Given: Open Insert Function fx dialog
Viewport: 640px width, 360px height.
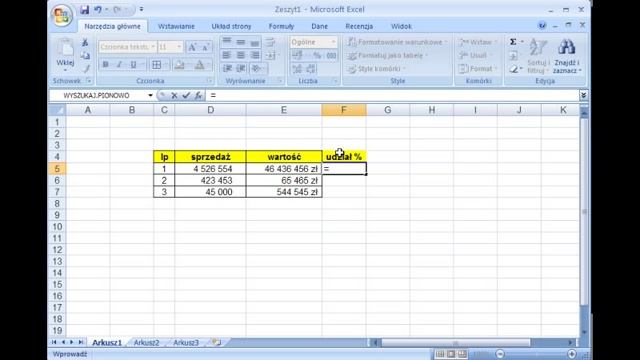Looking at the screenshot, I should point(198,96).
